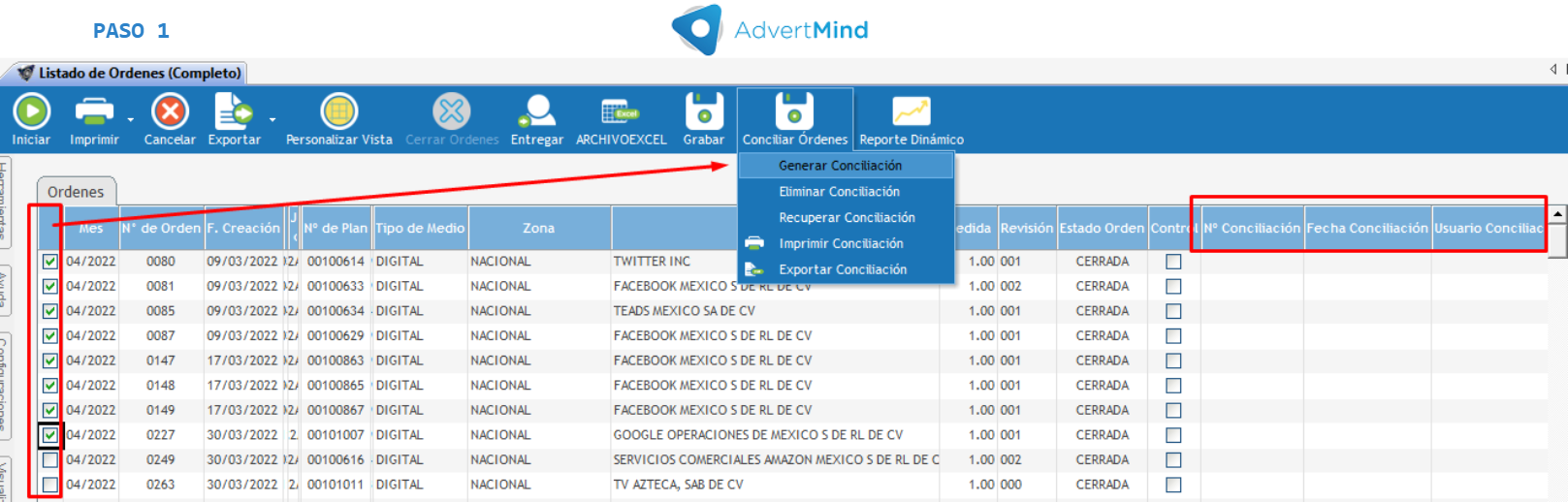The height and width of the screenshot is (502, 1568).
Task: Uncheck the row checkbox for order 0081
Action: coord(50,286)
